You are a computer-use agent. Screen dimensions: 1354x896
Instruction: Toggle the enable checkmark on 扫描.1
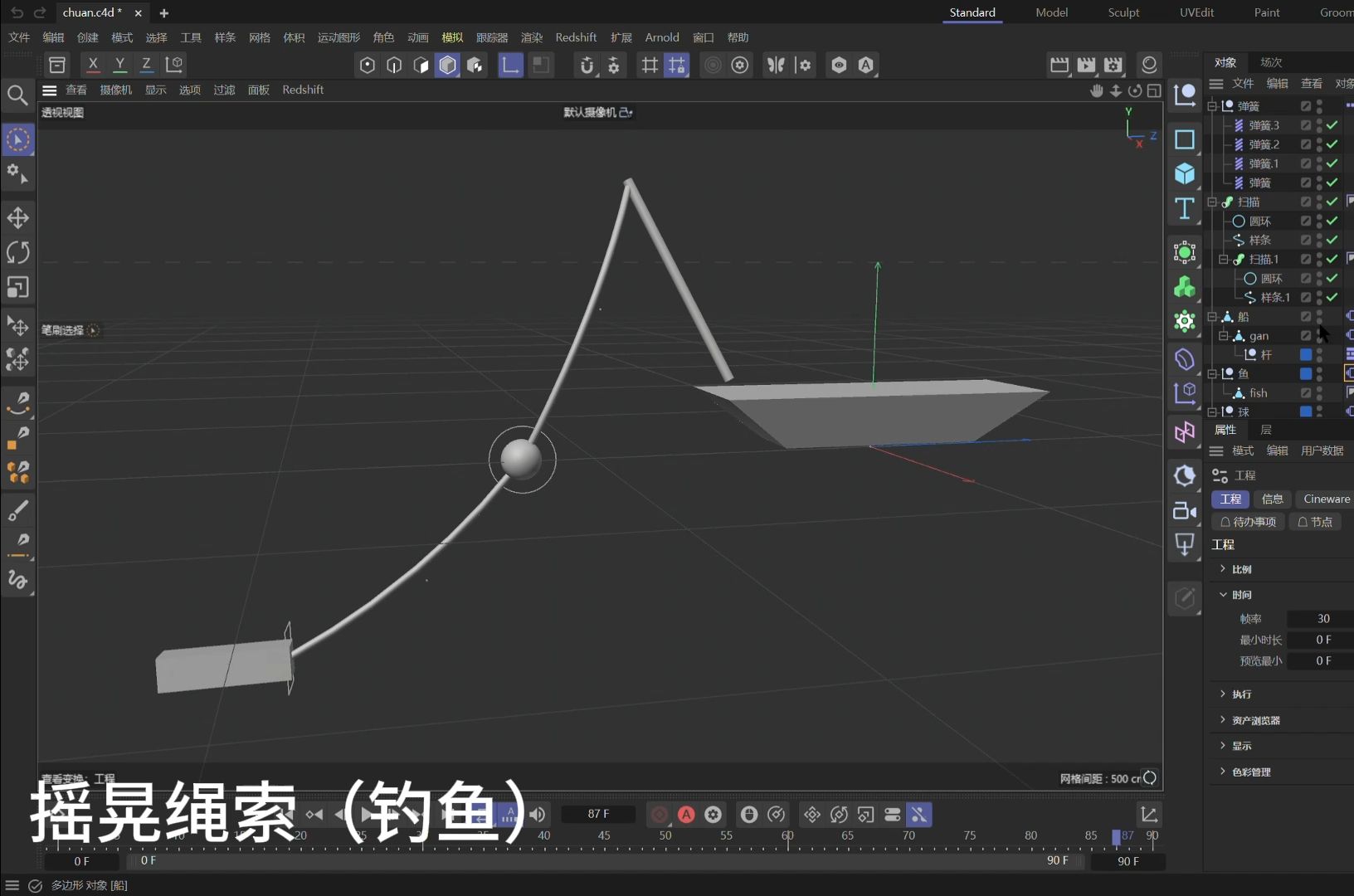click(1330, 259)
